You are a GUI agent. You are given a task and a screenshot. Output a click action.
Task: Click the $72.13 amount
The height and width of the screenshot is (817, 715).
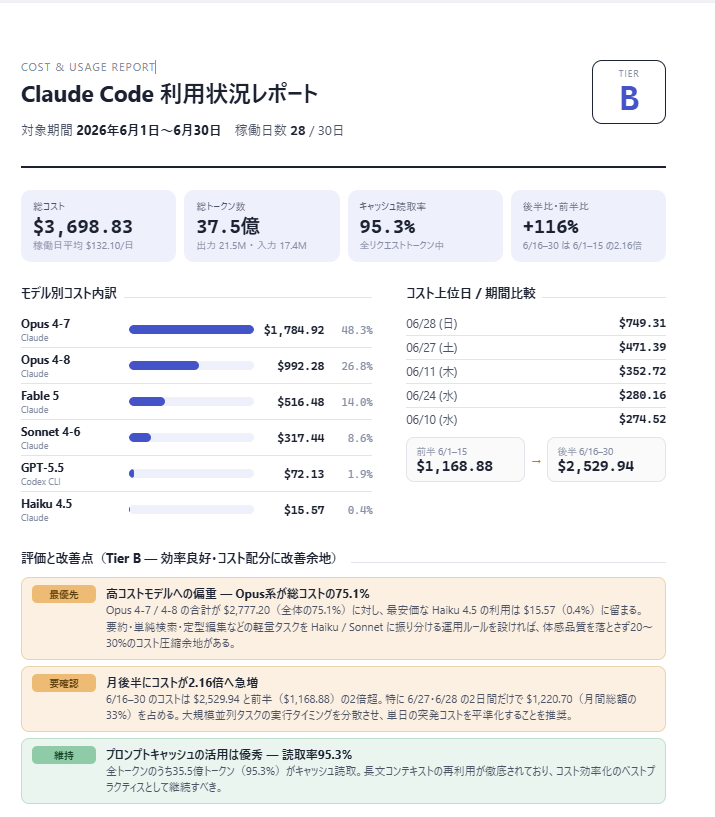pyautogui.click(x=304, y=474)
